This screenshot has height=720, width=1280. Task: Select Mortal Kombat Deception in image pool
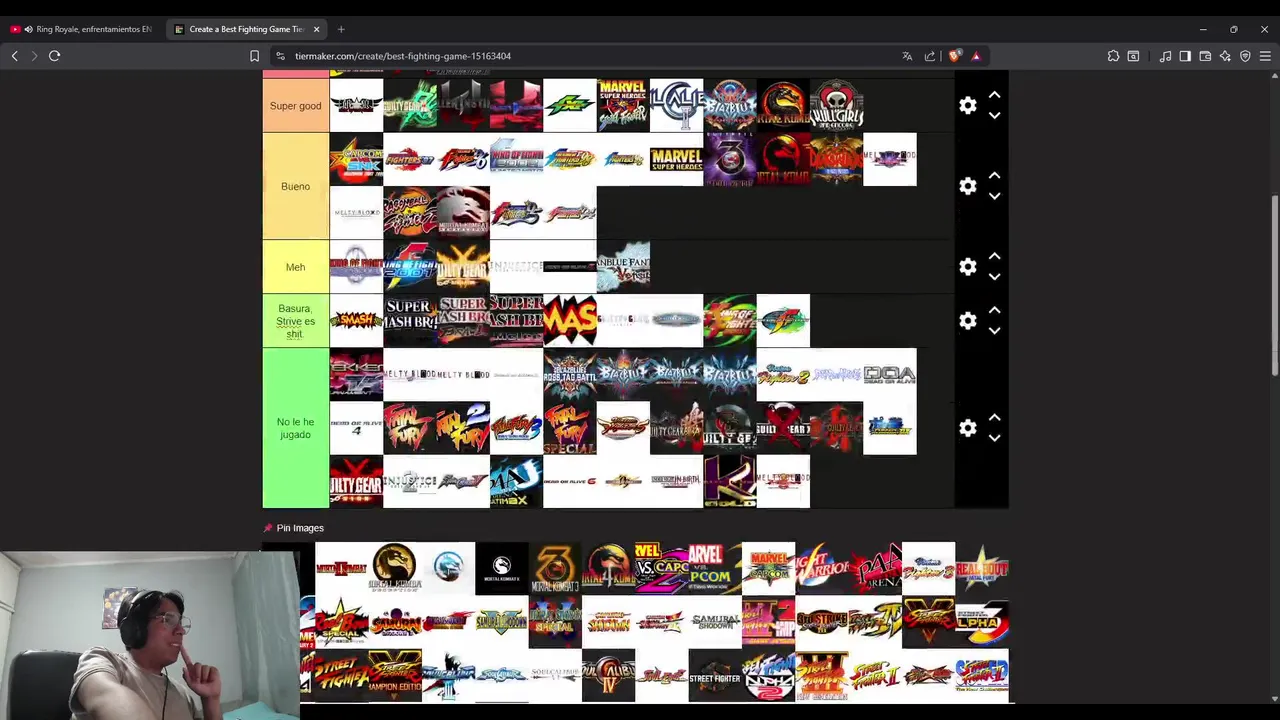[395, 568]
